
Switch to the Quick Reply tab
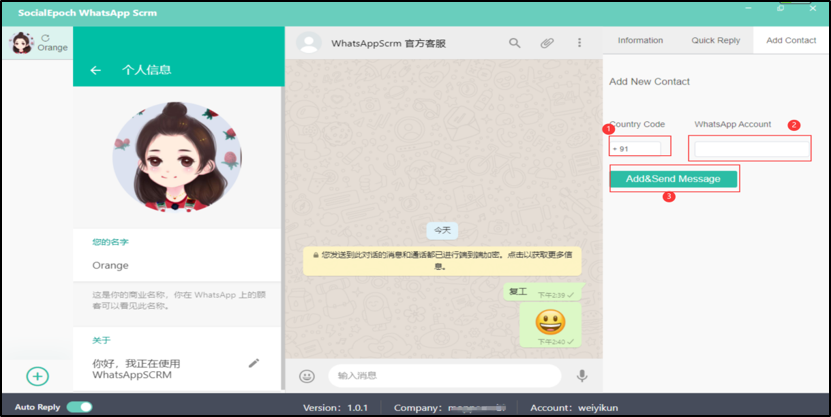pos(715,40)
